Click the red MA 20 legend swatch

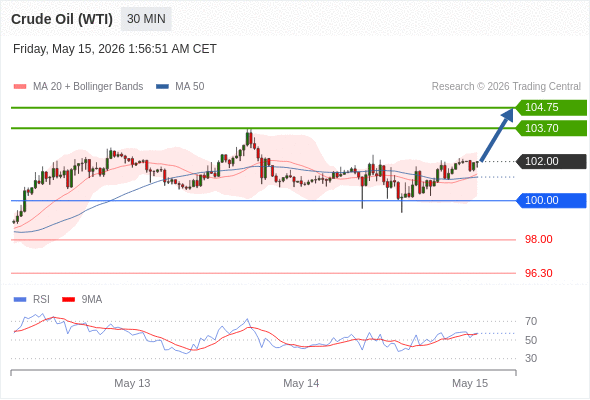click(20, 87)
